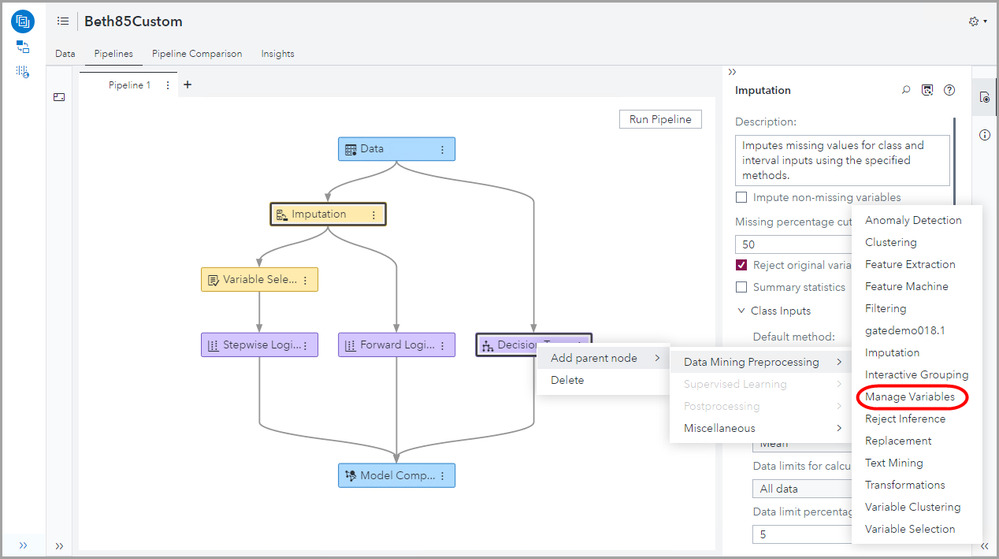Click the search icon in Imputation panel
Image resolution: width=999 pixels, height=559 pixels.
tap(906, 90)
